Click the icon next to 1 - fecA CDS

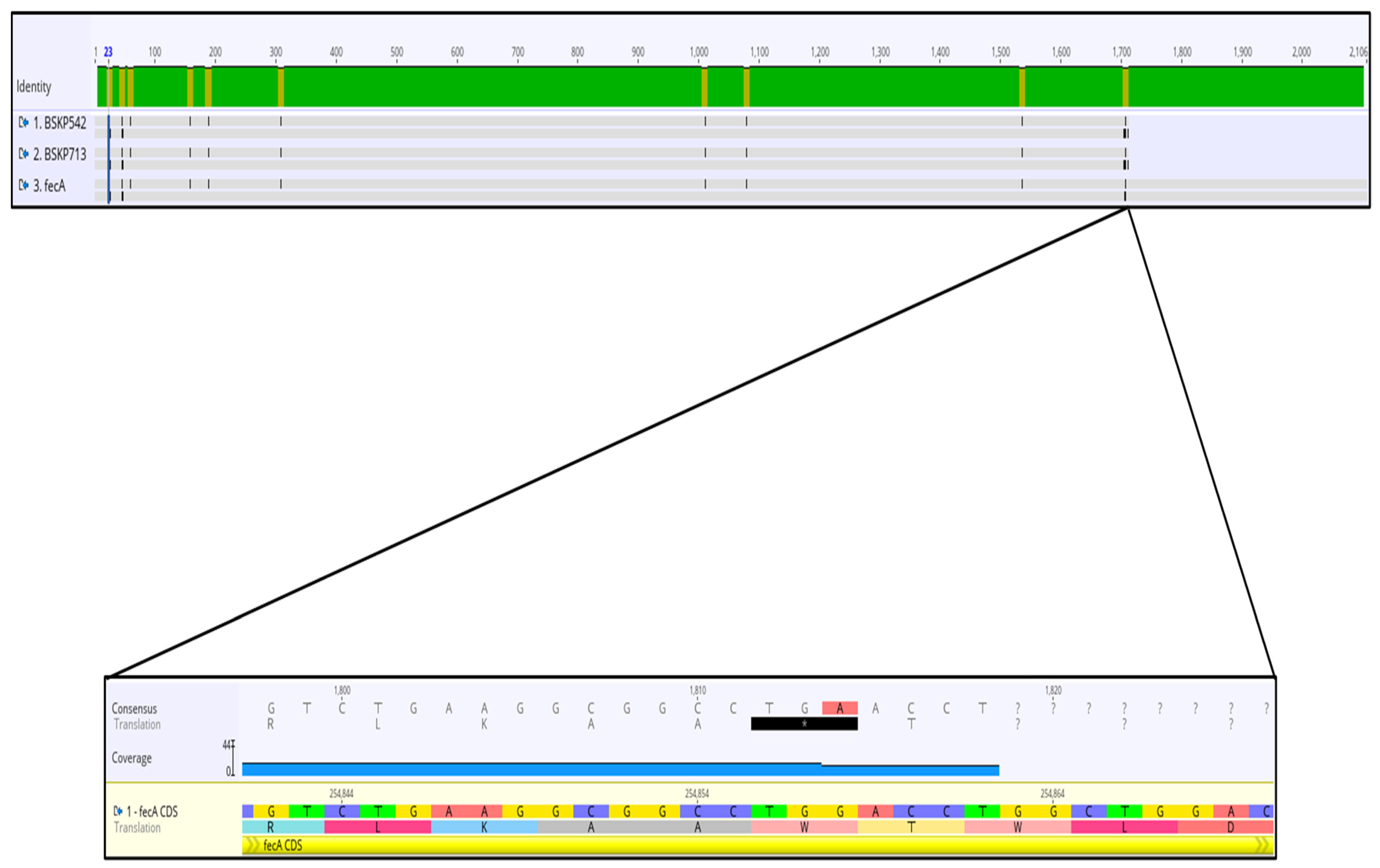pyautogui.click(x=118, y=811)
